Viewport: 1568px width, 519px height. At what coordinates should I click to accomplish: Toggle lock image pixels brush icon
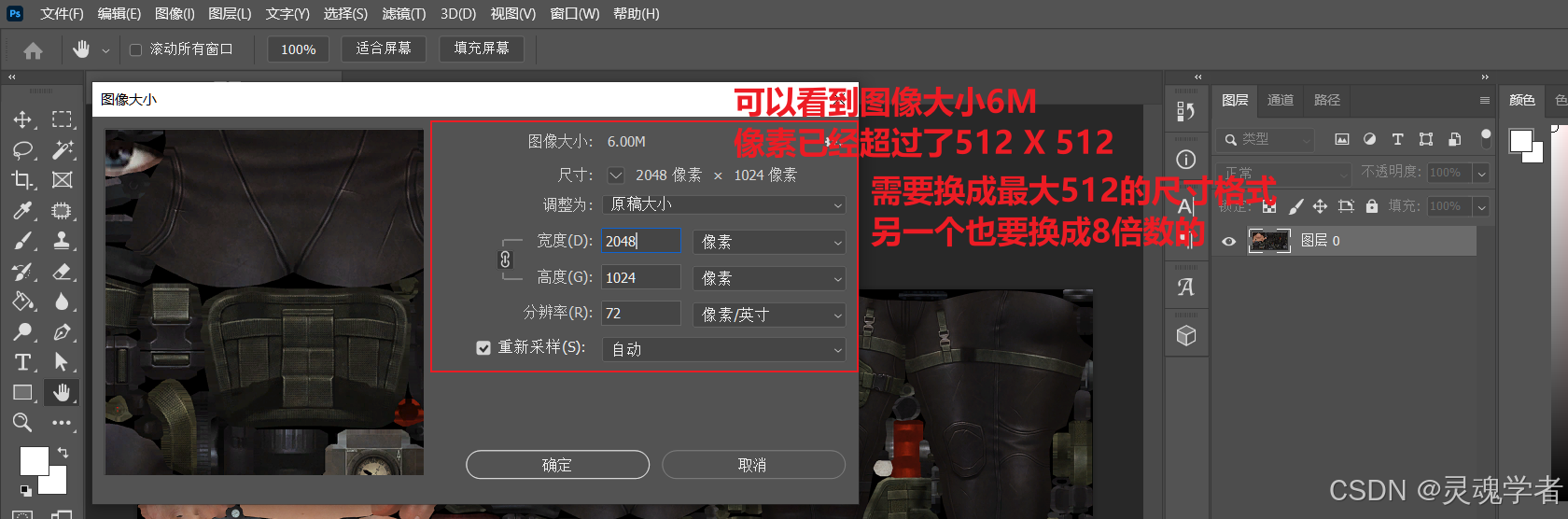coord(1295,206)
